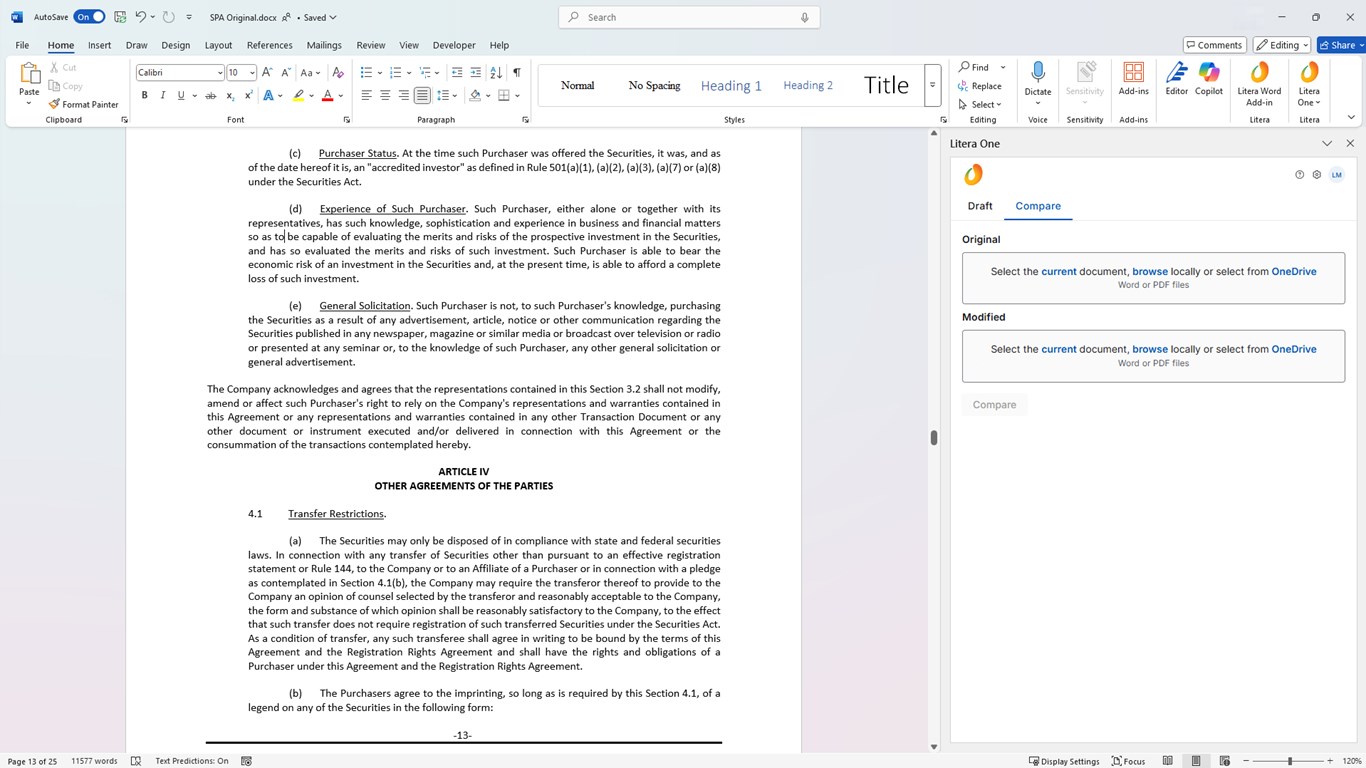Click the Share button
This screenshot has height=768, width=1366.
tap(1340, 45)
